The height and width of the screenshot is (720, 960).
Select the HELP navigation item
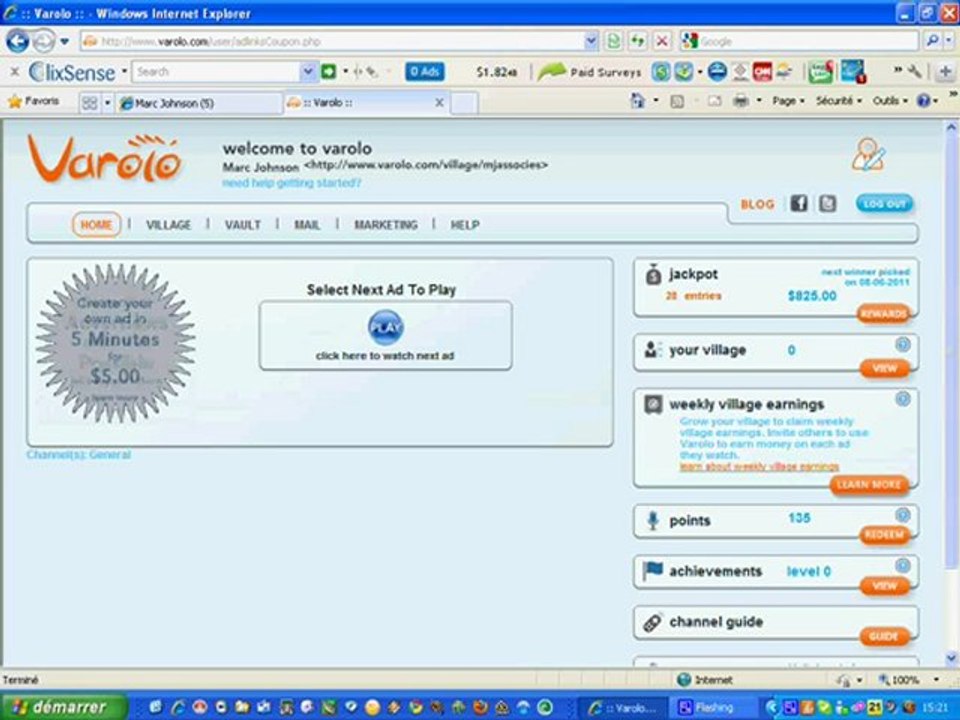point(465,225)
